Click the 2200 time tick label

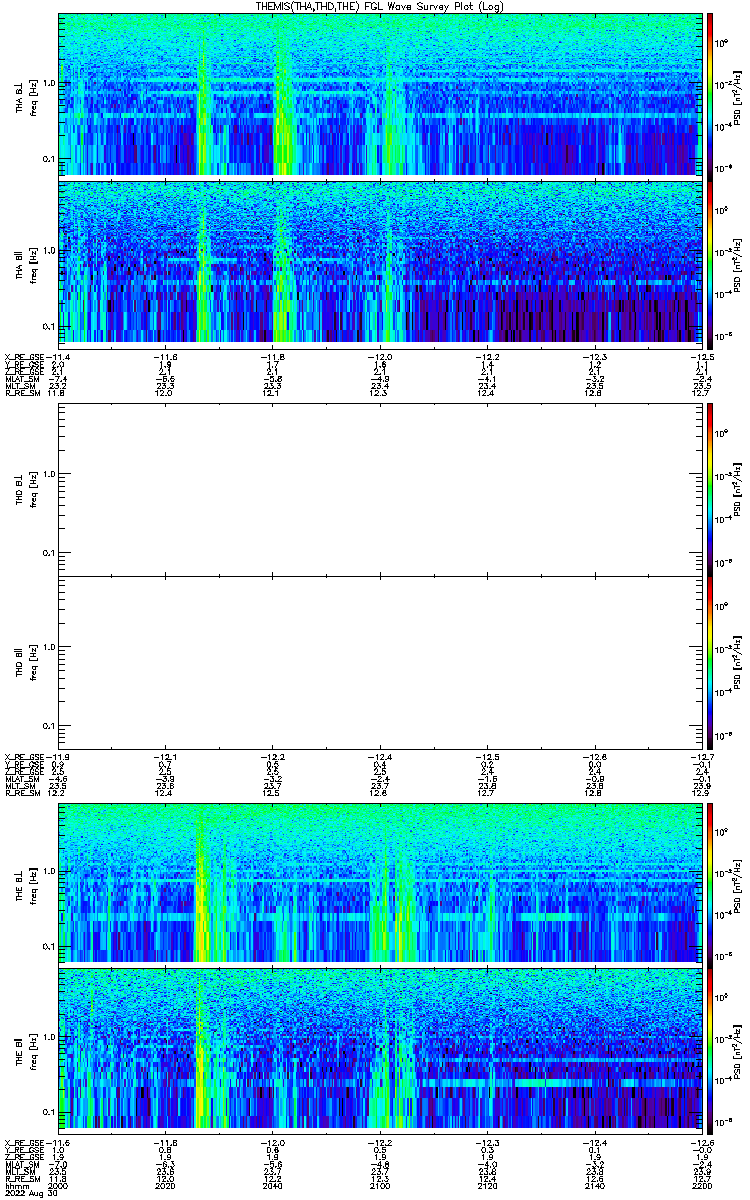point(700,1184)
